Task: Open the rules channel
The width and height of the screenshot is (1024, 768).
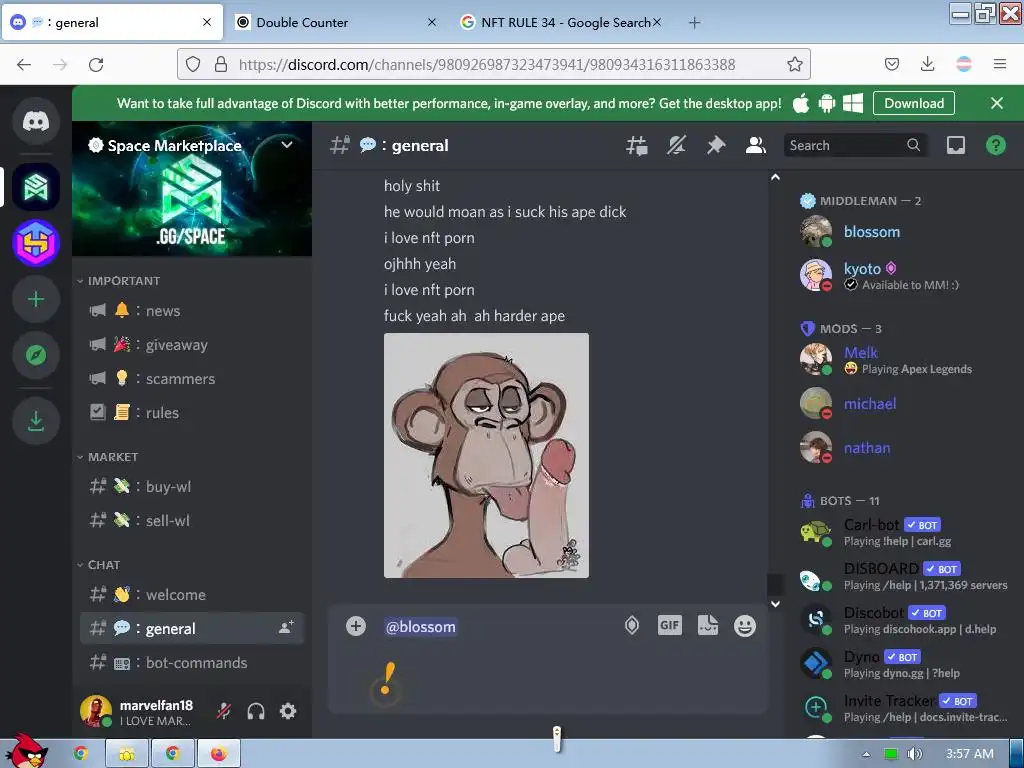Action: [x=192, y=413]
